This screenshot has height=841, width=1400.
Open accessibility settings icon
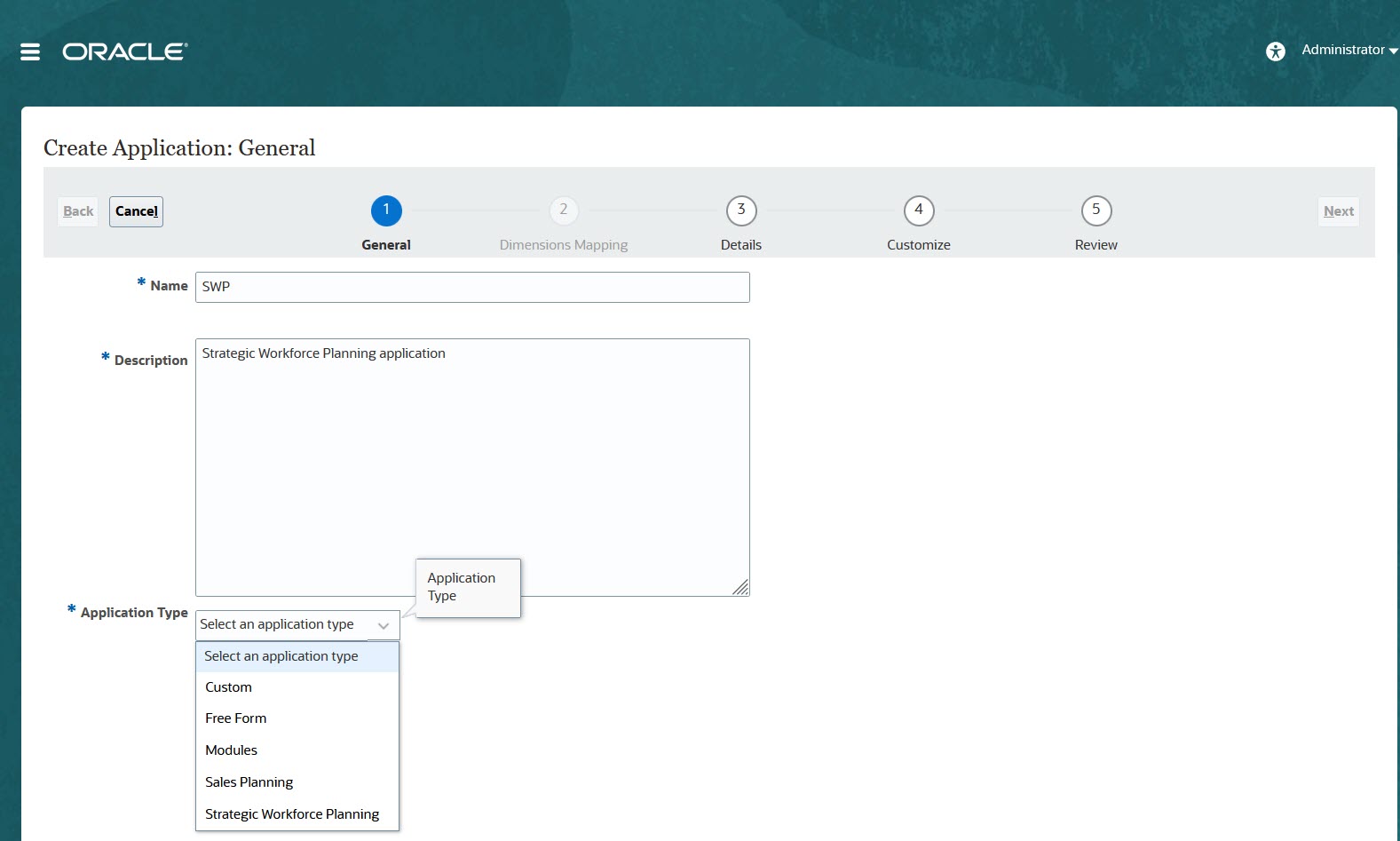(x=1276, y=52)
